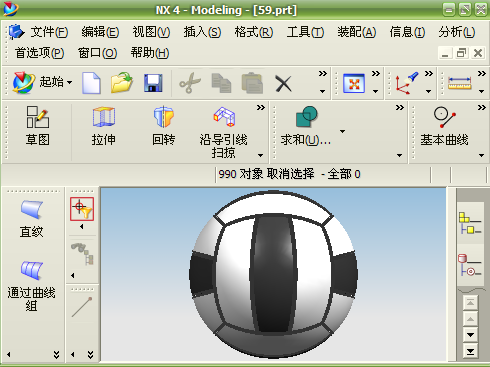
Task: Click status text 990 对象 取消选择
Action: tap(266, 174)
